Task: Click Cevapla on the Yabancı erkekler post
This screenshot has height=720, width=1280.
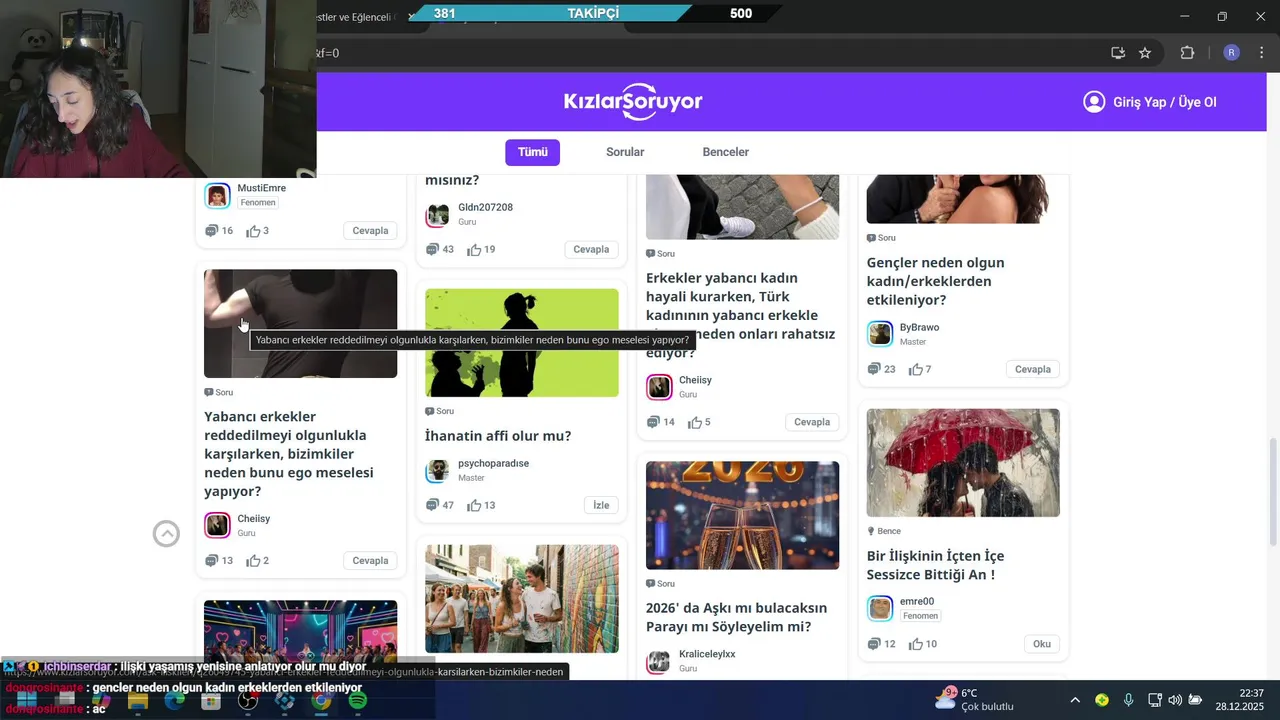Action: click(370, 561)
